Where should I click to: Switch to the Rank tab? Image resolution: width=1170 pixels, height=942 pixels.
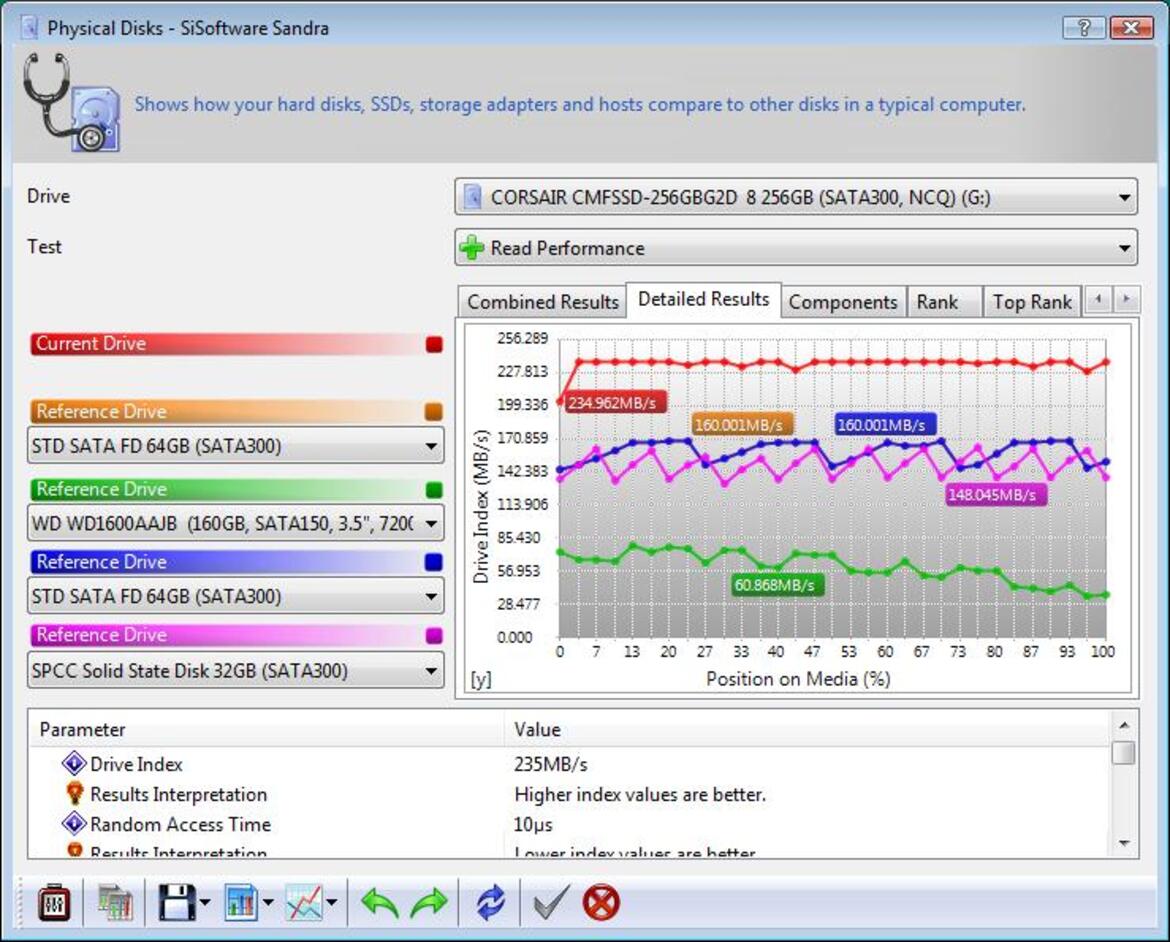(x=945, y=302)
